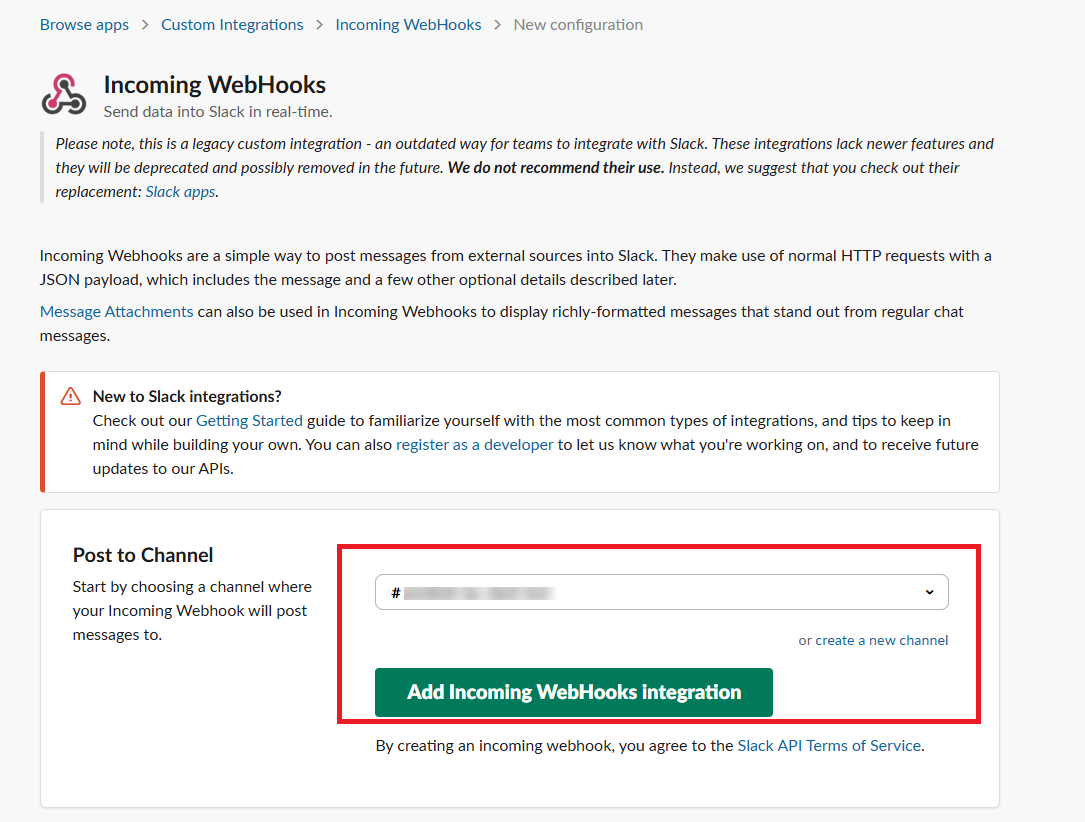Open the Message Attachments link
Screen dimensions: 1085x822
click(x=116, y=311)
